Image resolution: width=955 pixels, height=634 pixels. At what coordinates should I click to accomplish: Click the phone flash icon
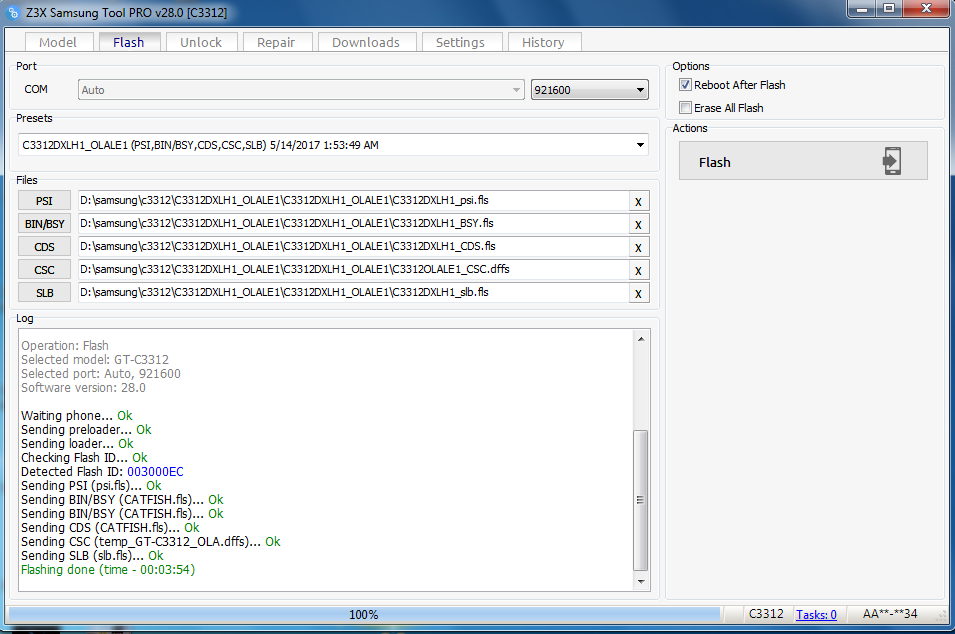[x=892, y=161]
